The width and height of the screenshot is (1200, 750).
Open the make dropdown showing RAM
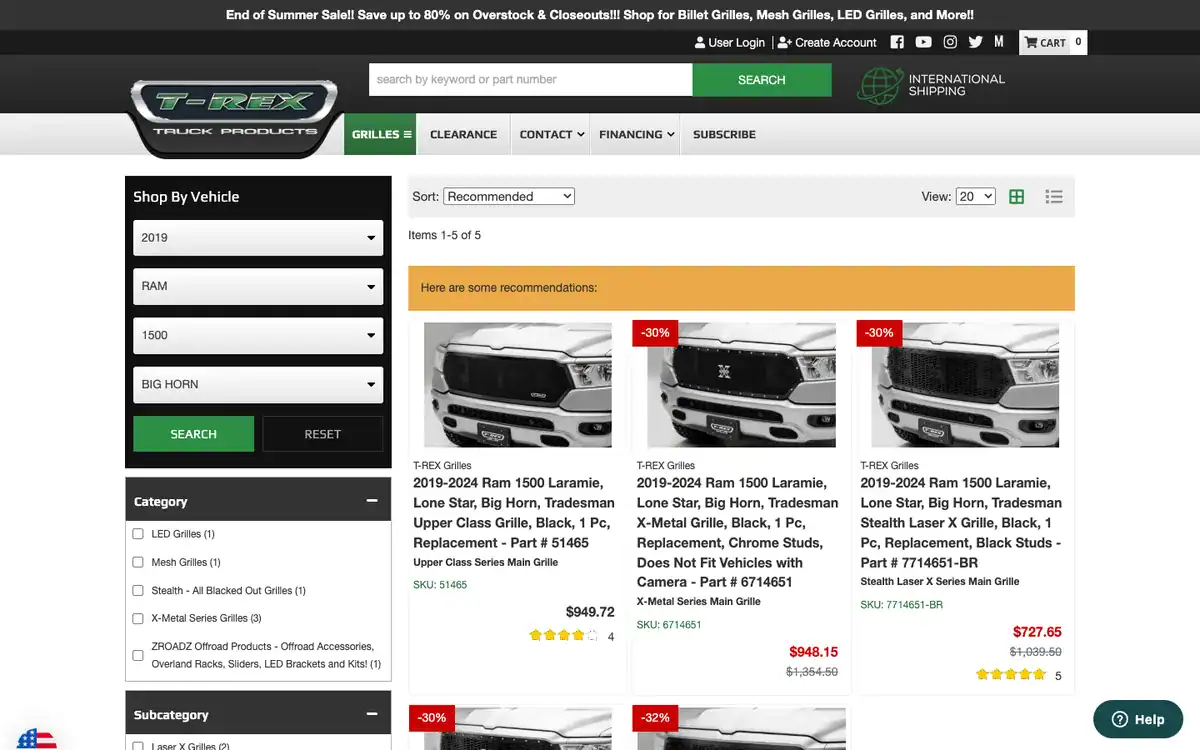tap(258, 286)
